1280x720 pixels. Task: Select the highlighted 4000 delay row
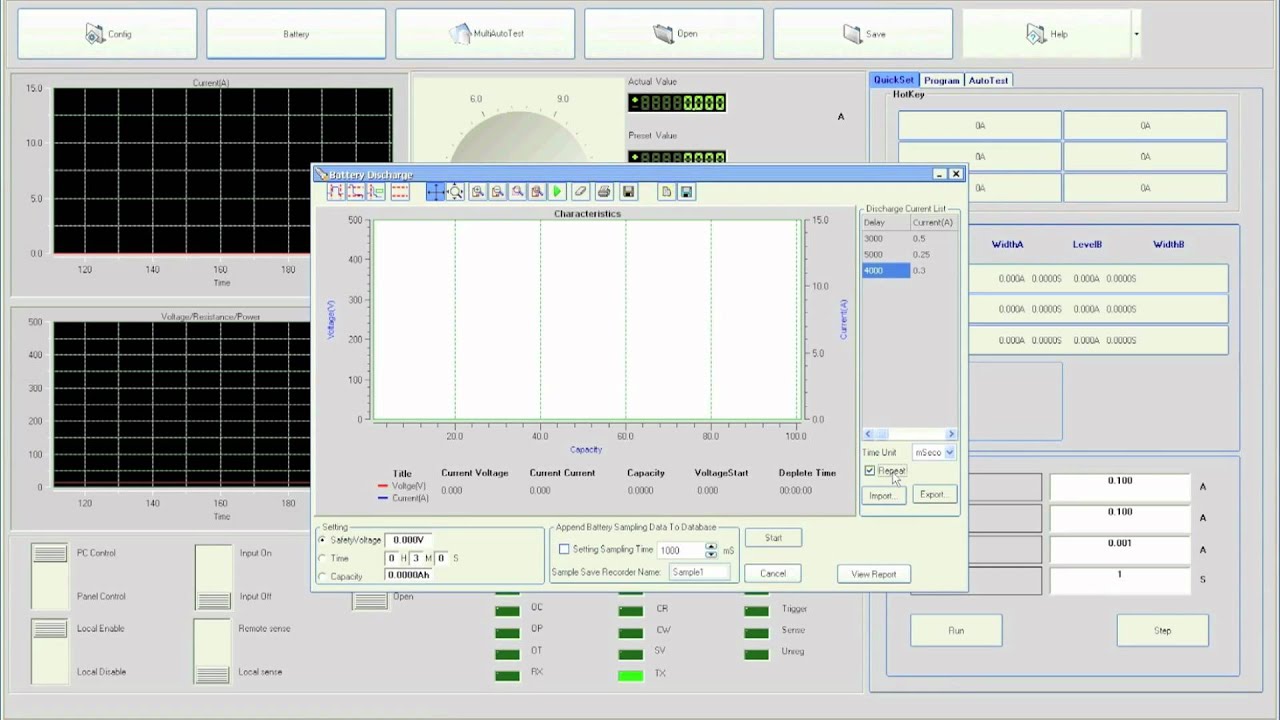[909, 271]
